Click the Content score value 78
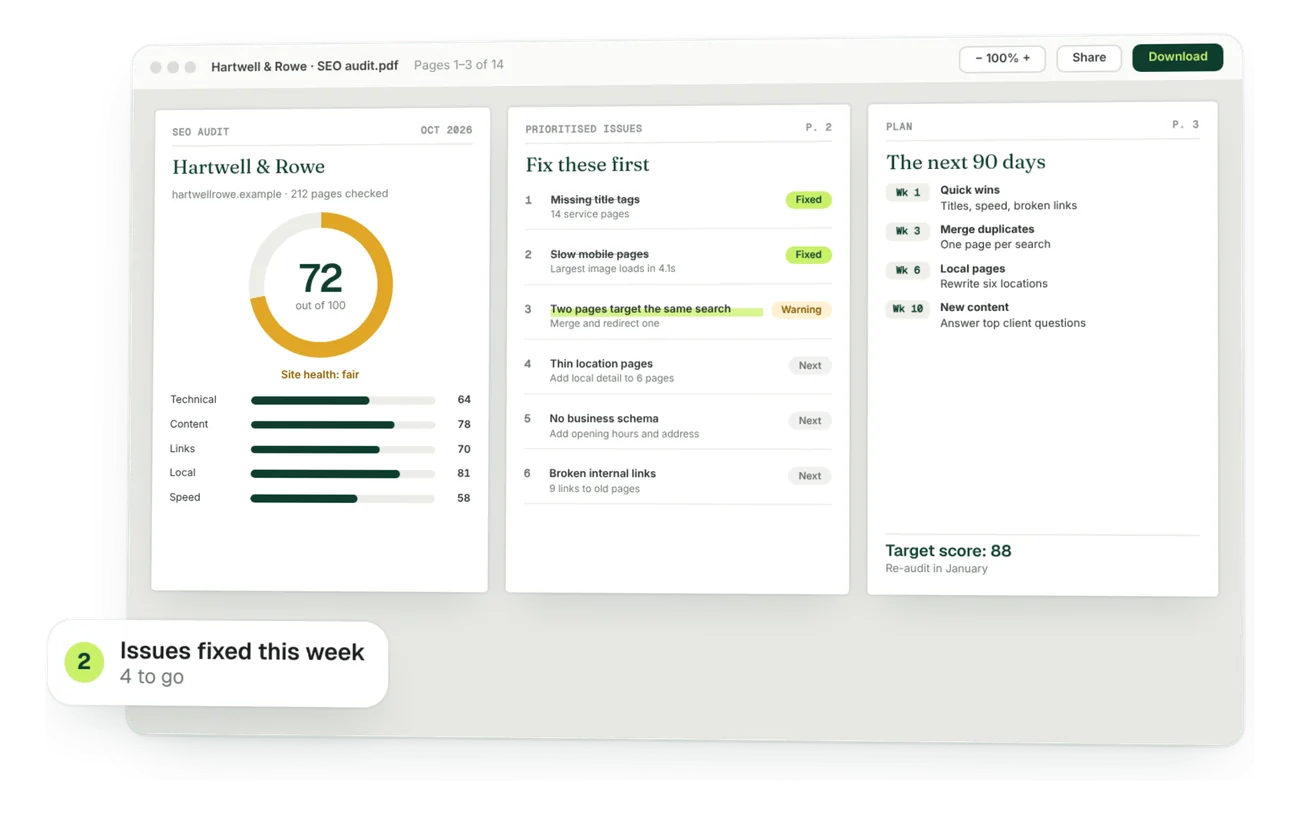The width and height of the screenshot is (1300, 813). [x=464, y=425]
